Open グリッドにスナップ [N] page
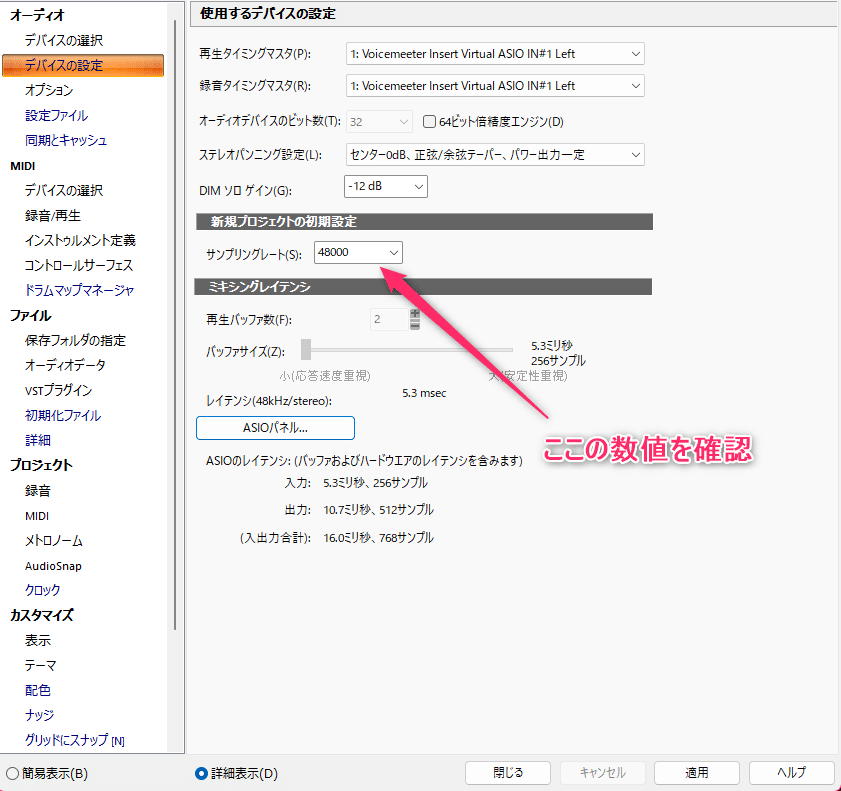Image resolution: width=841 pixels, height=791 pixels. (75, 740)
